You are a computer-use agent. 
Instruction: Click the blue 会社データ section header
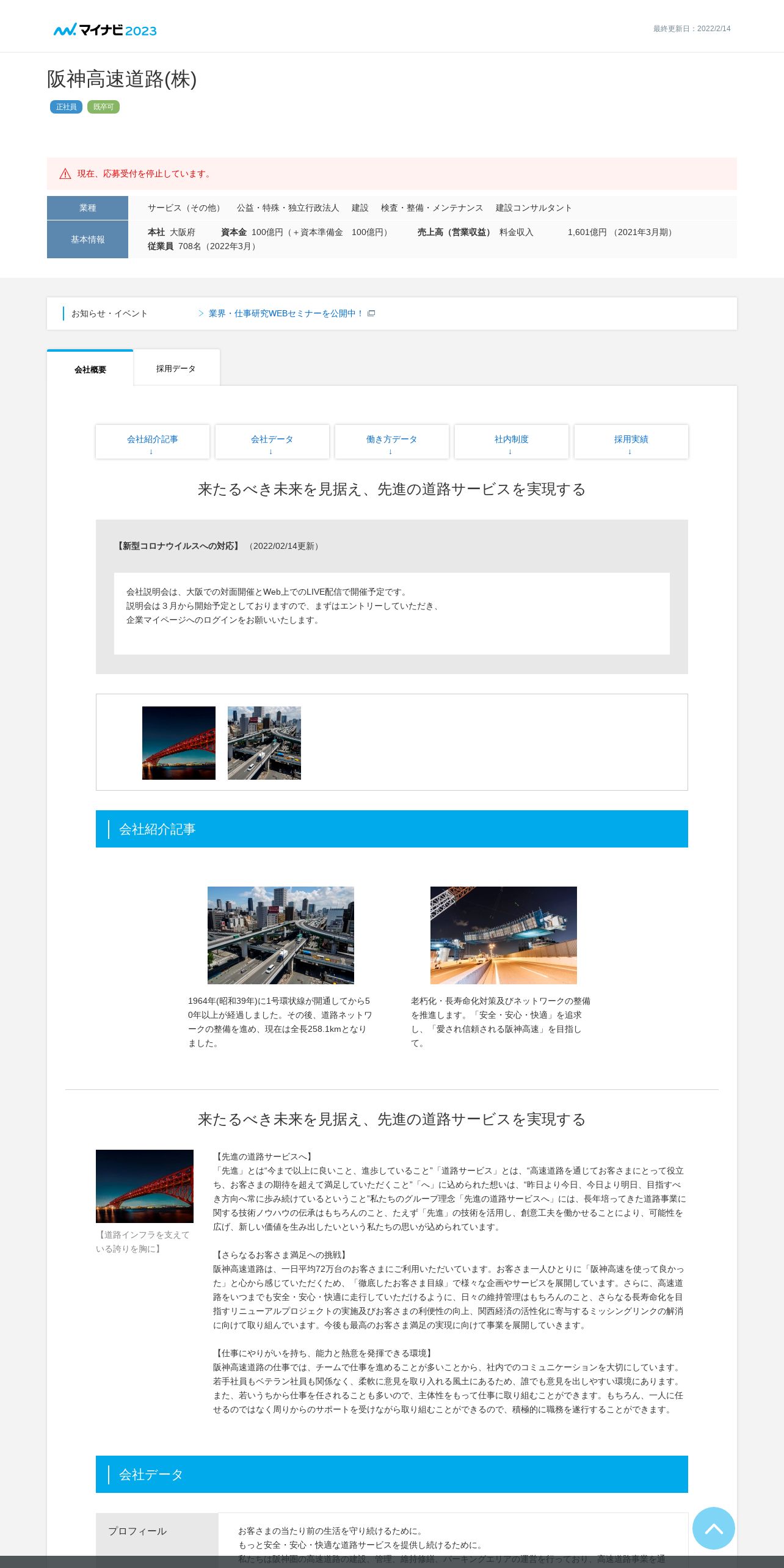click(392, 1475)
